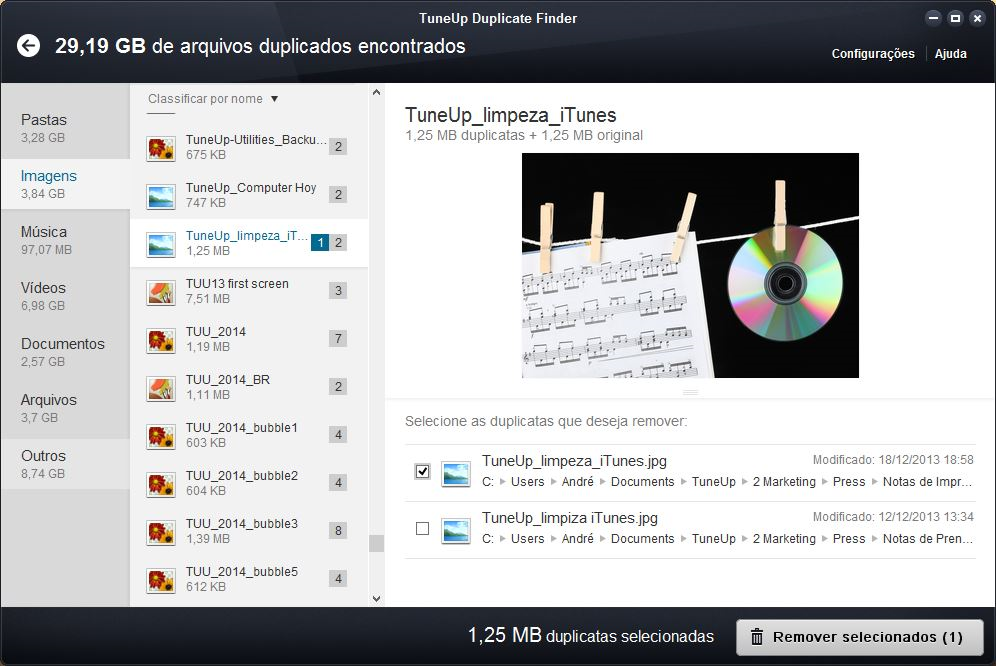Click the file list scrollbar thumb
Viewport: 996px width, 666px height.
(x=377, y=543)
